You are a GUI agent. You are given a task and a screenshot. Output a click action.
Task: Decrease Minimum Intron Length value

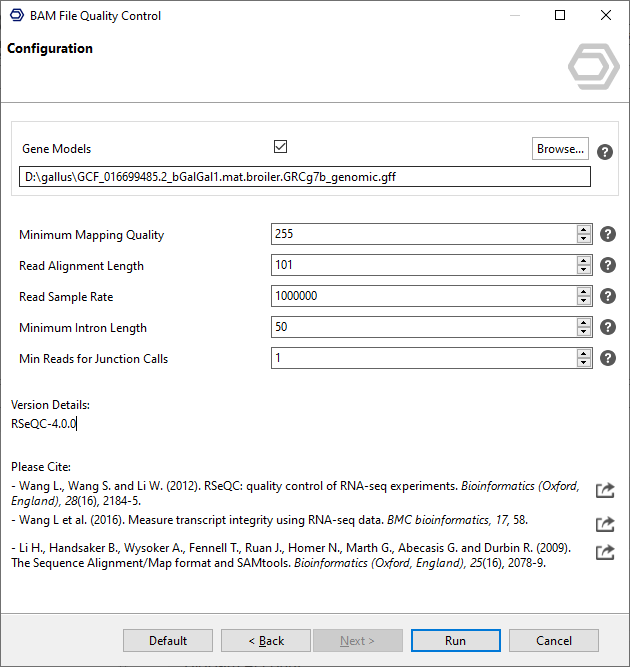(x=584, y=332)
